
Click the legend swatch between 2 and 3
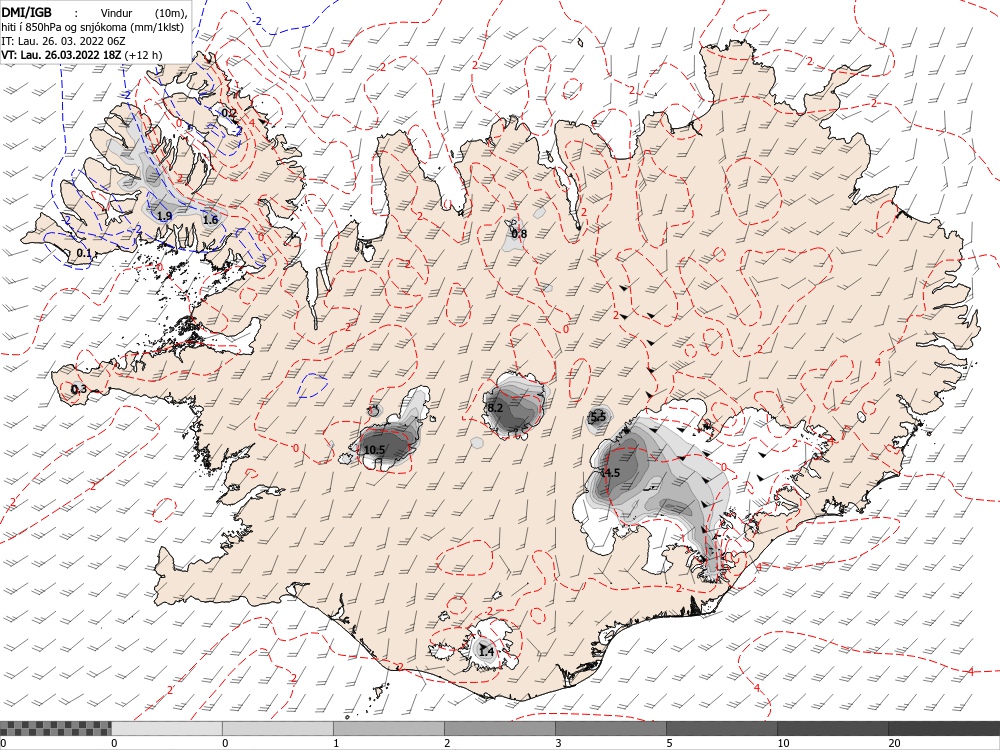[499, 728]
